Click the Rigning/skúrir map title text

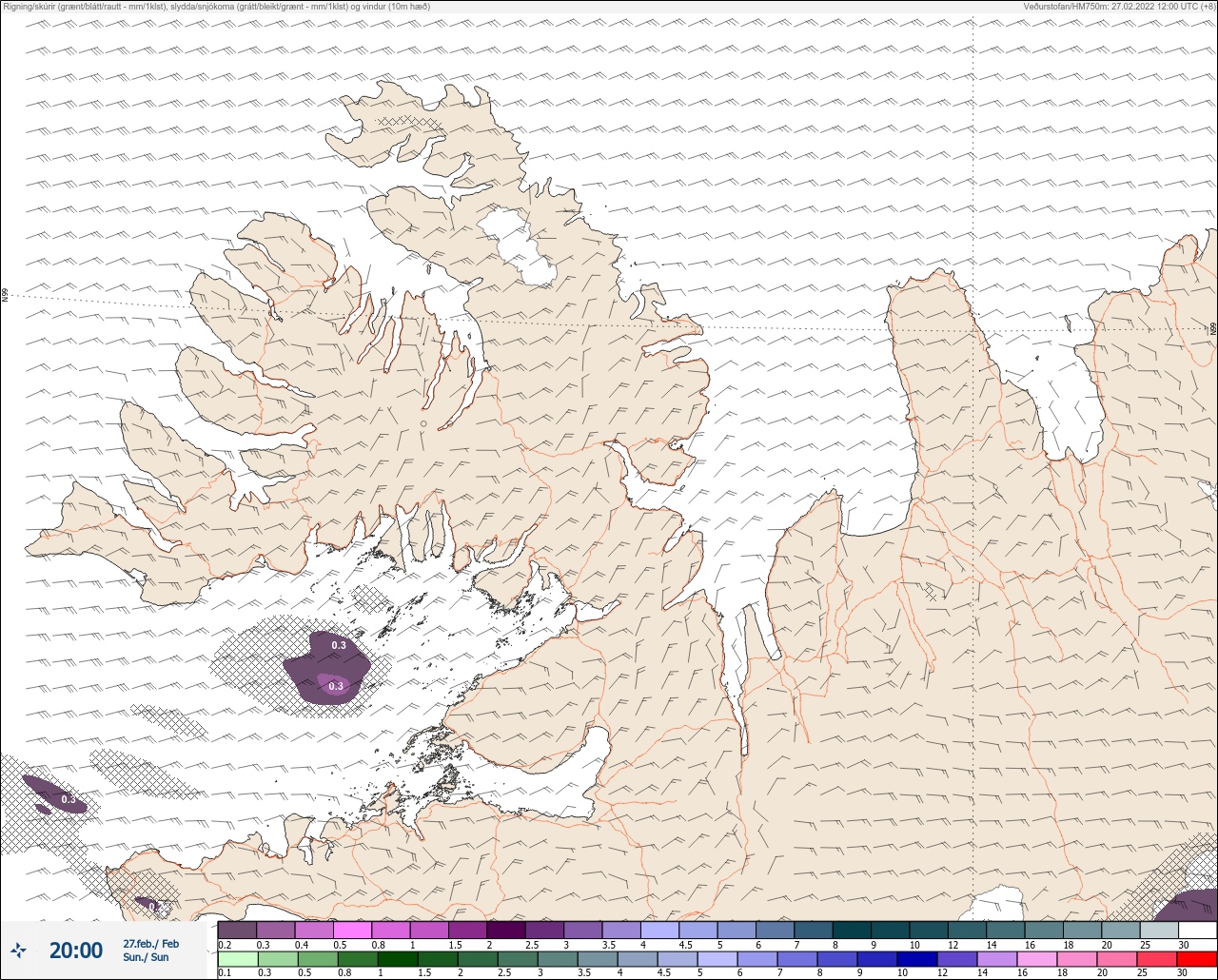[x=216, y=7]
